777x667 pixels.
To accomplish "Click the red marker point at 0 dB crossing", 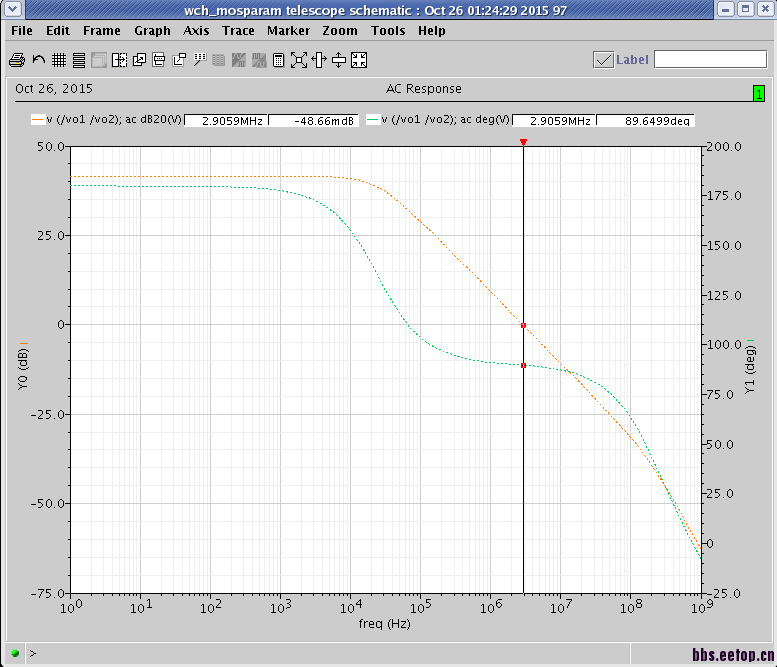I will (523, 326).
